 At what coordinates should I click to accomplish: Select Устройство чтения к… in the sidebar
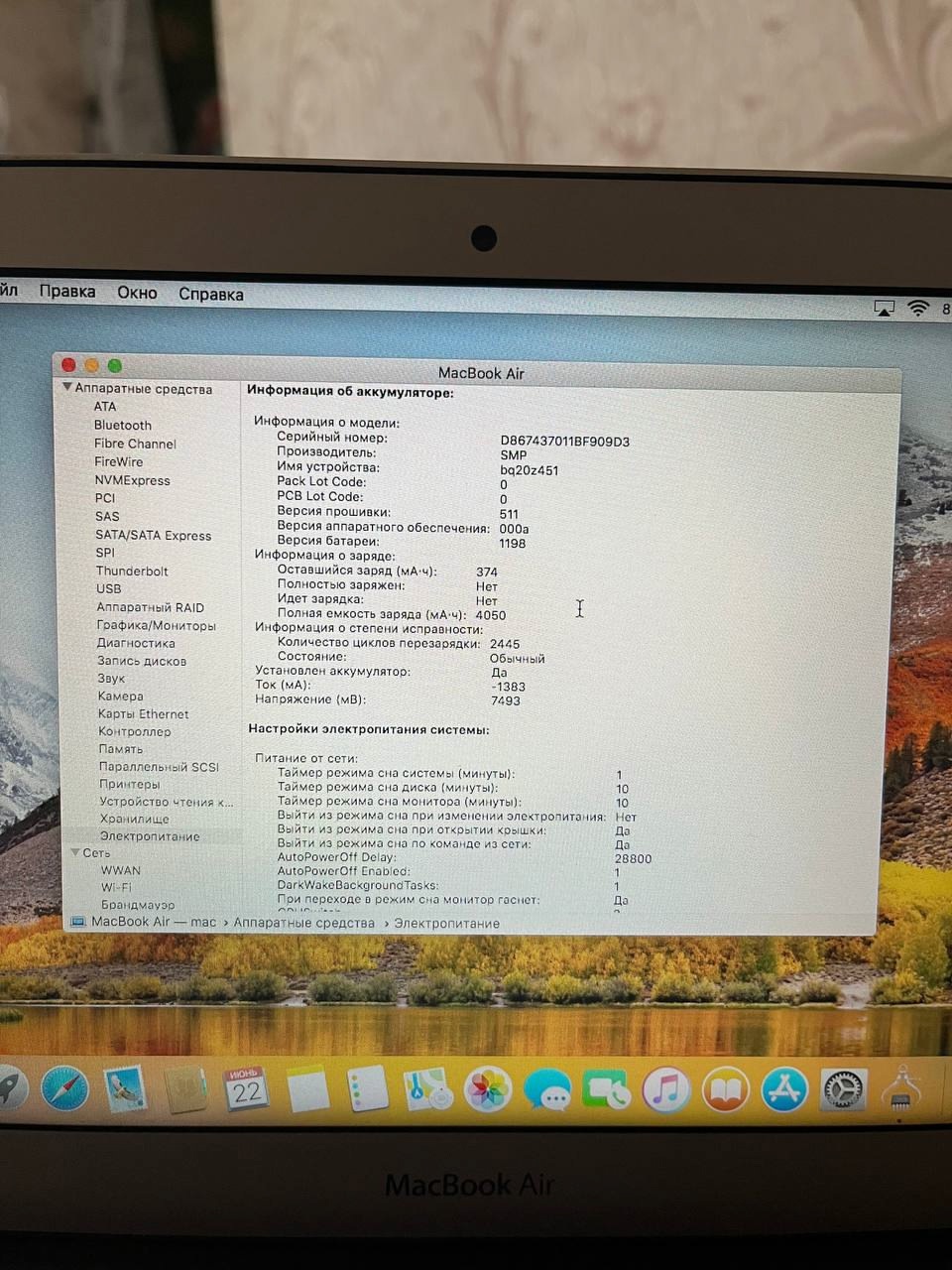coord(167,802)
